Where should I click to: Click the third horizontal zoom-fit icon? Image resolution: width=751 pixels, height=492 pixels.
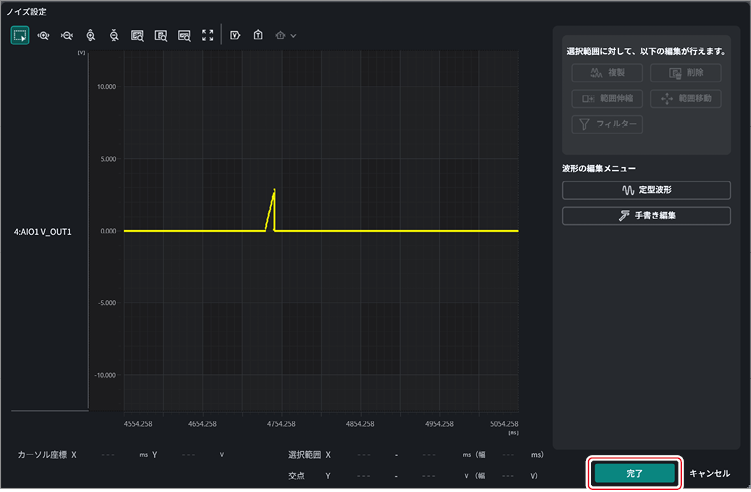pos(184,35)
